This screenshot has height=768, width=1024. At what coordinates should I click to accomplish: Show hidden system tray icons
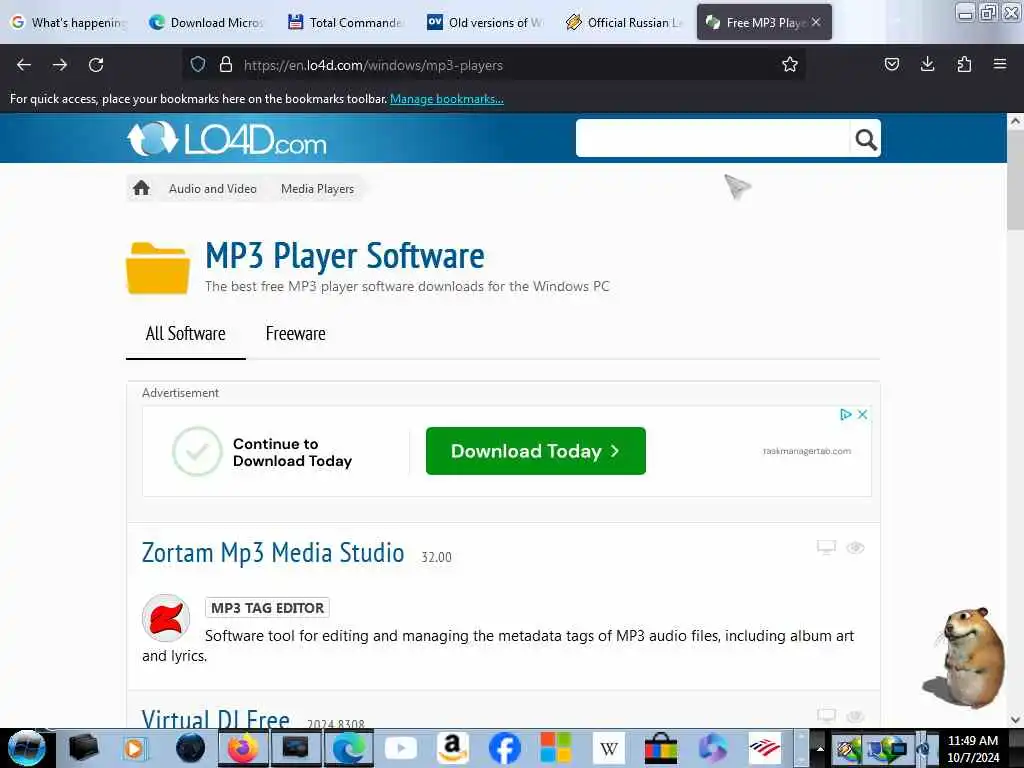(820, 748)
